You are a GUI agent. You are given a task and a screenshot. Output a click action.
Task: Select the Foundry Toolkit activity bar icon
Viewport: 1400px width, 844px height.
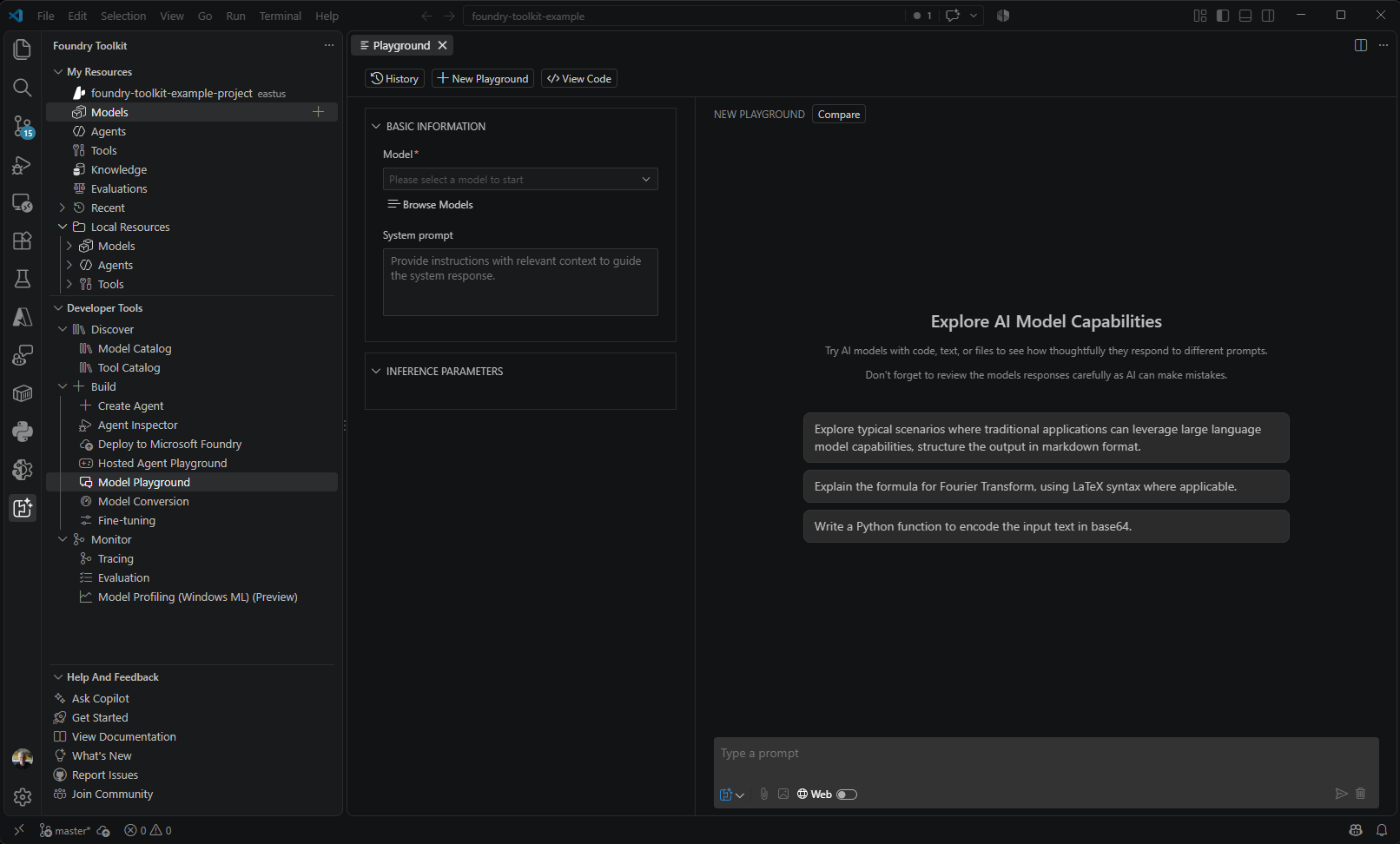click(23, 508)
